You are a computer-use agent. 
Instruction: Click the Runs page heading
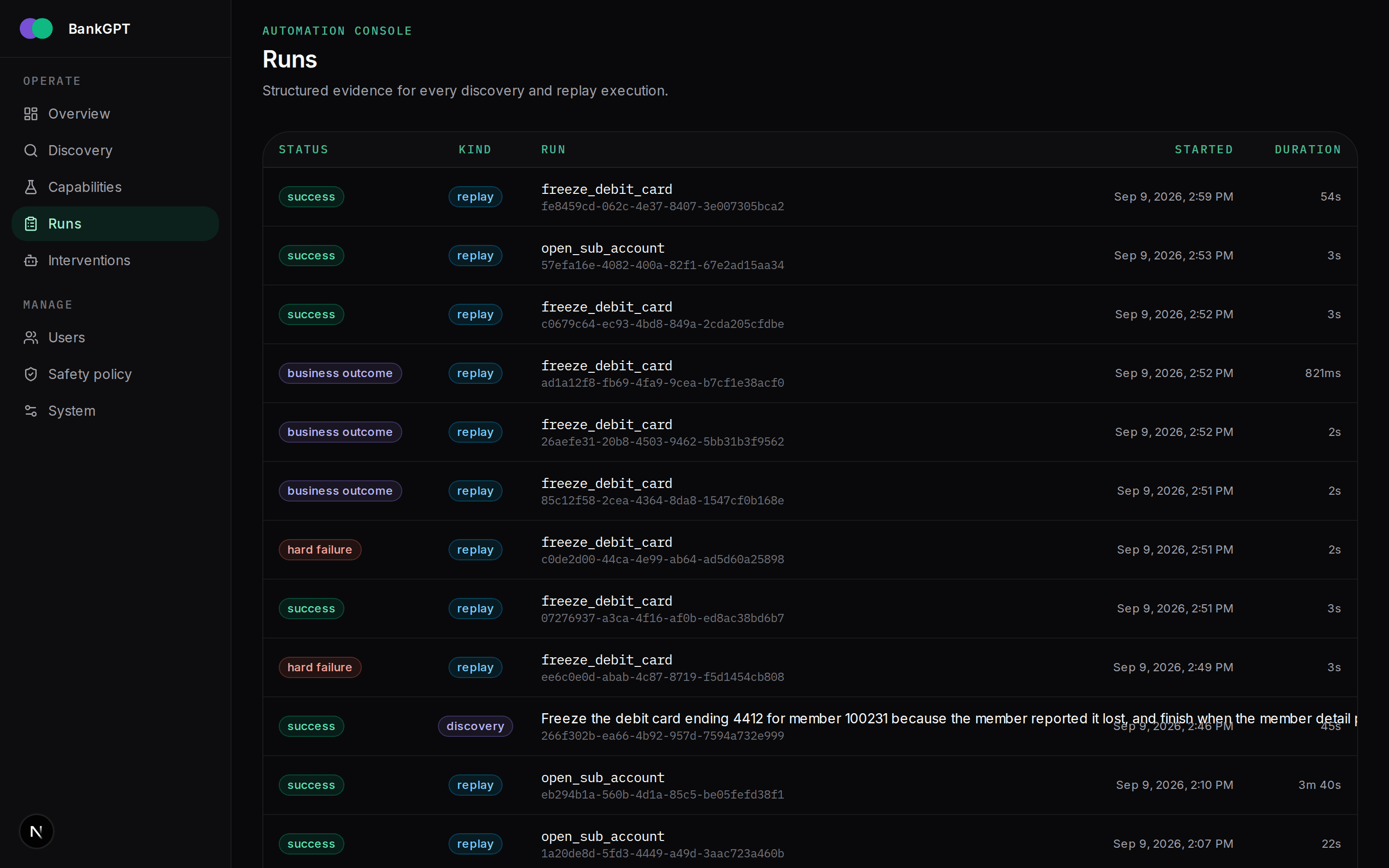point(290,60)
